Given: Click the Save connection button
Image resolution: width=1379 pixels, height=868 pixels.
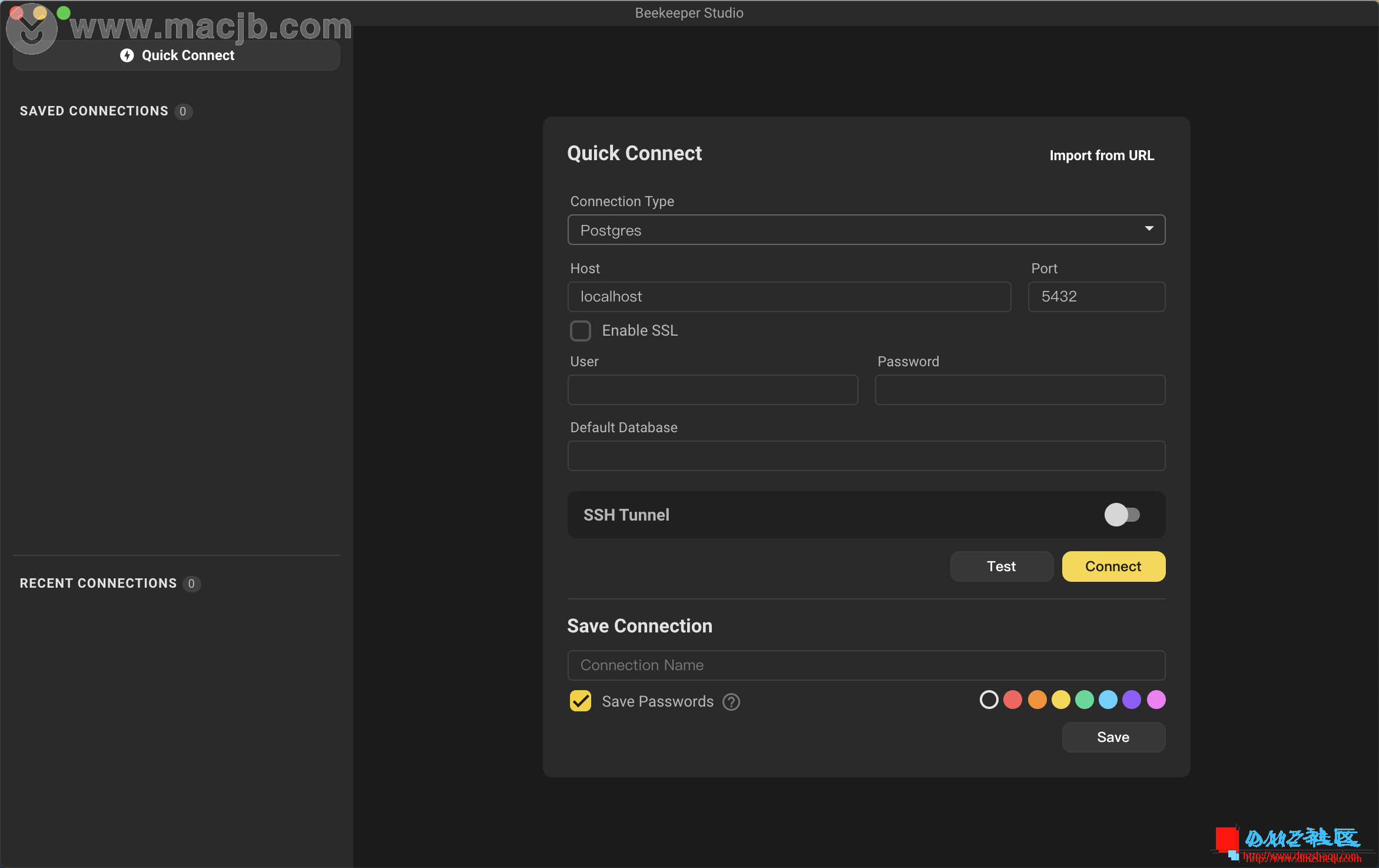Looking at the screenshot, I should (1113, 737).
